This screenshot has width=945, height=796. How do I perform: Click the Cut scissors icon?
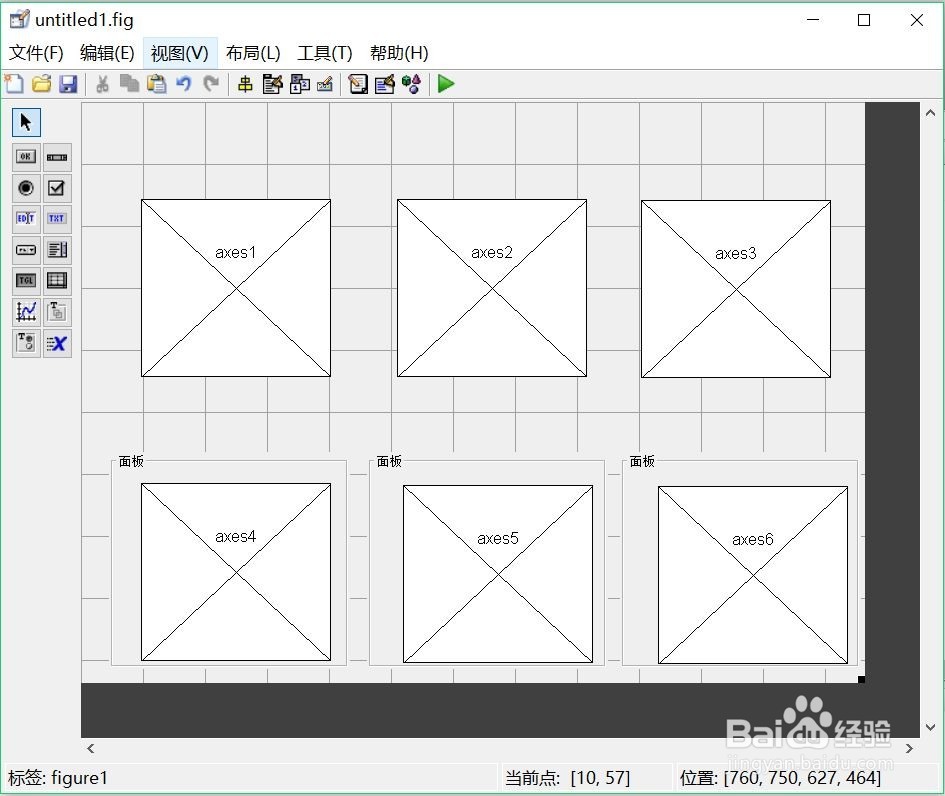click(x=102, y=84)
